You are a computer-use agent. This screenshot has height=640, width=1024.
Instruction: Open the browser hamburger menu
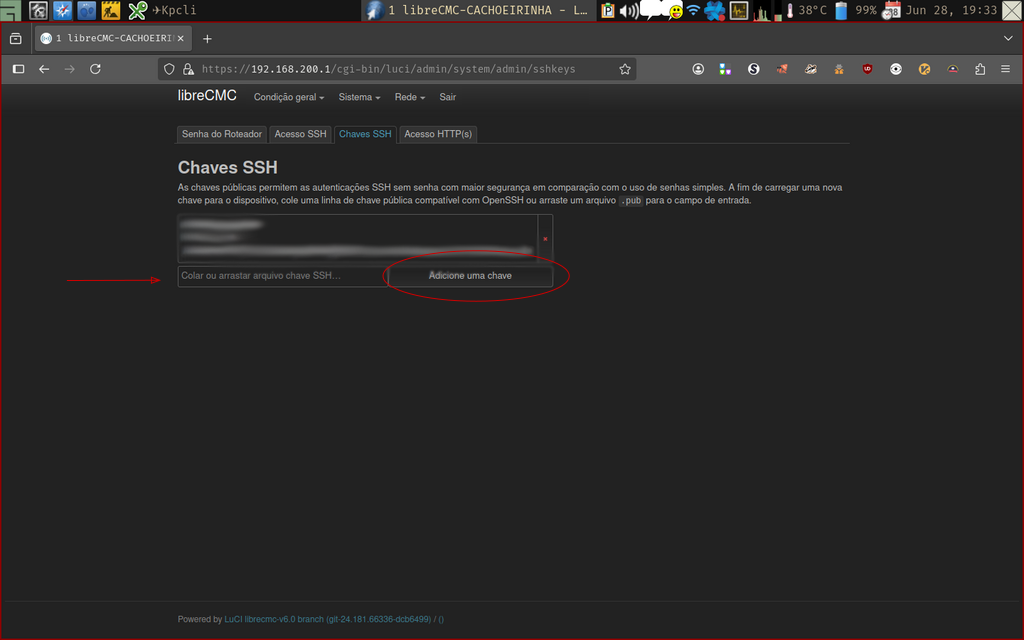(x=1006, y=69)
